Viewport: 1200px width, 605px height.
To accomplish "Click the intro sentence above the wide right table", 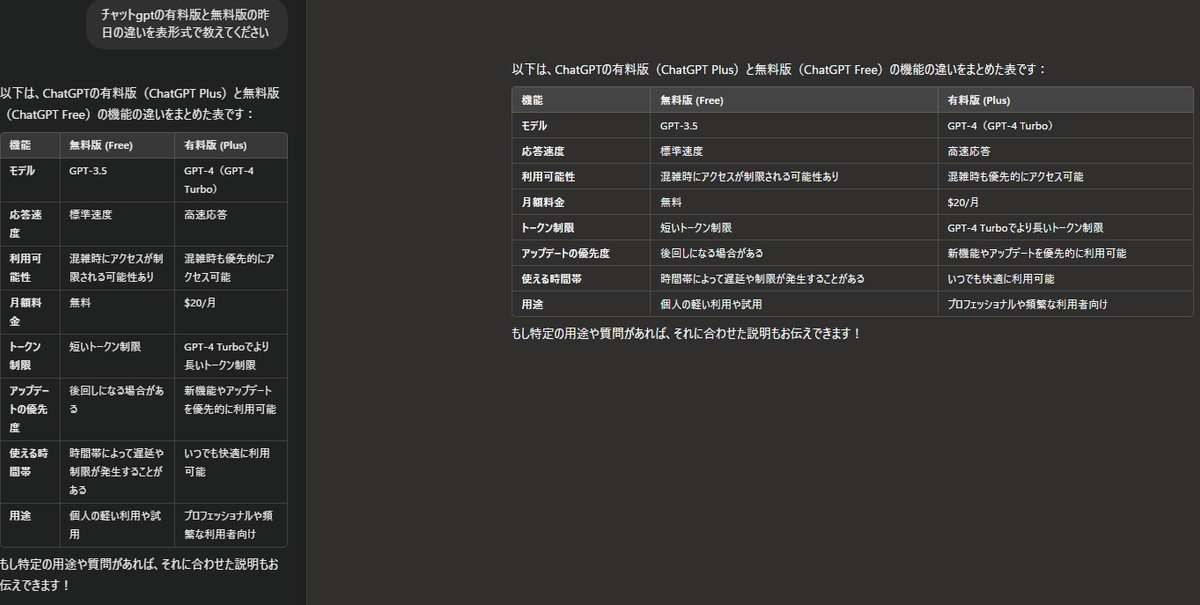I will tap(779, 69).
